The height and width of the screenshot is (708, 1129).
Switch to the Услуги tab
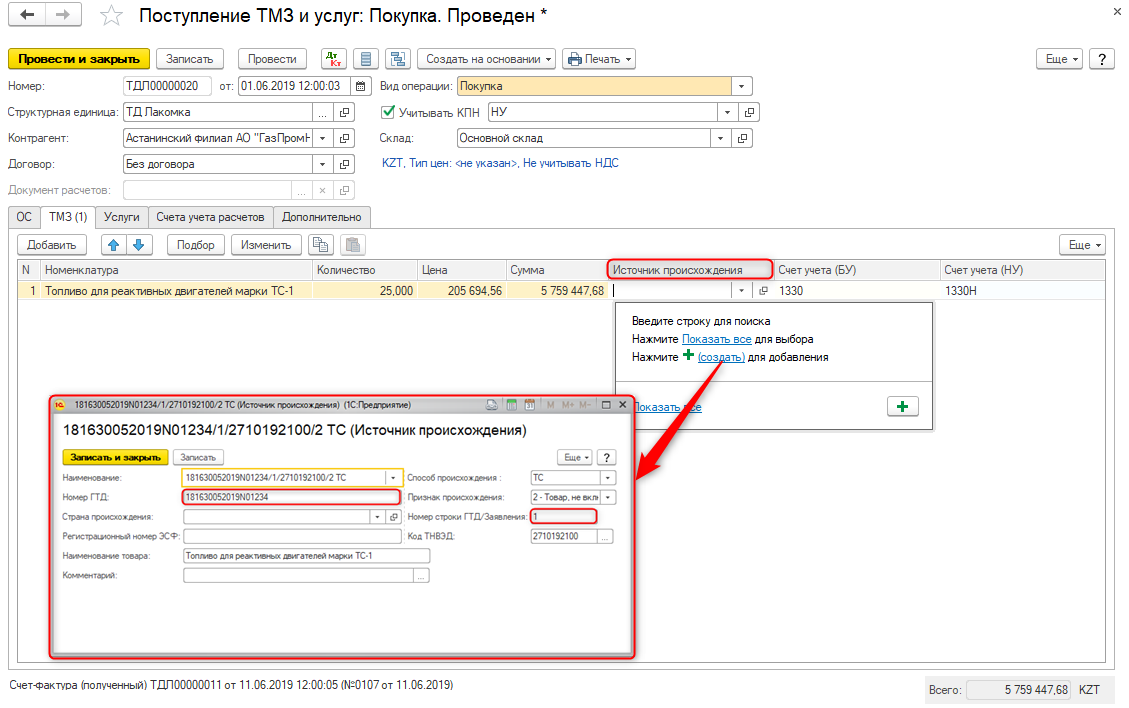click(x=122, y=216)
